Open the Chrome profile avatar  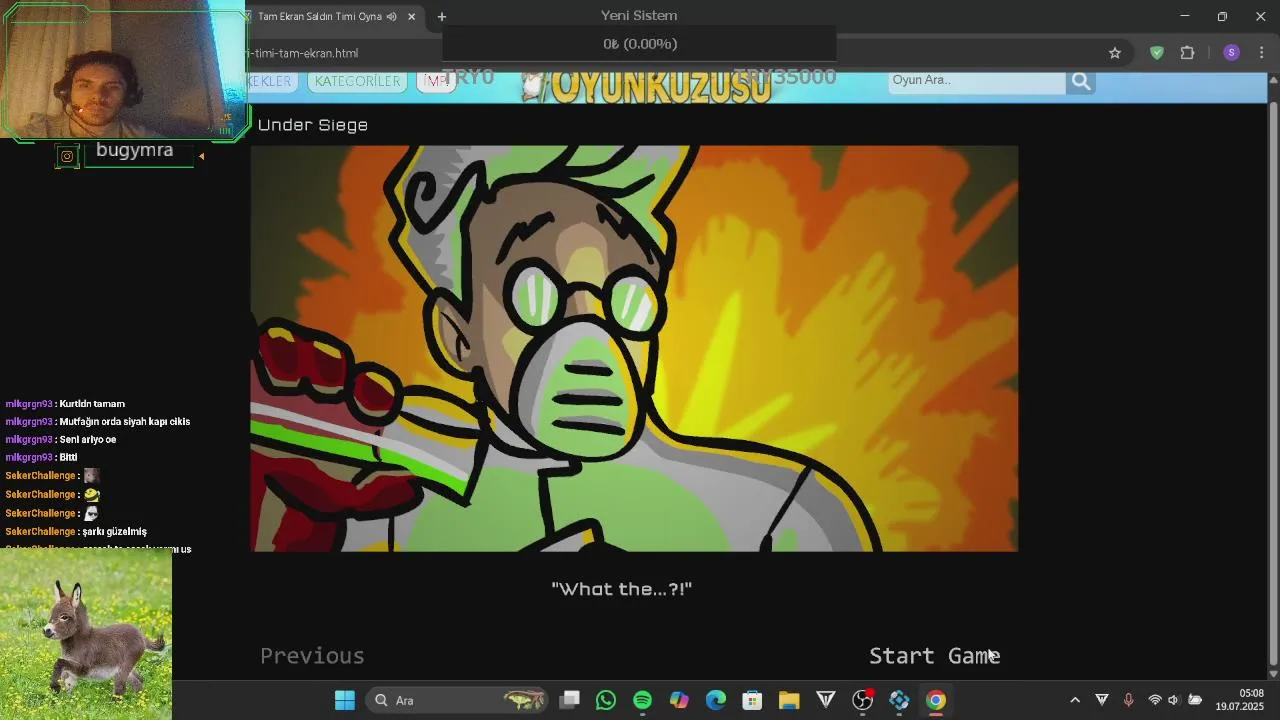pyautogui.click(x=1231, y=53)
